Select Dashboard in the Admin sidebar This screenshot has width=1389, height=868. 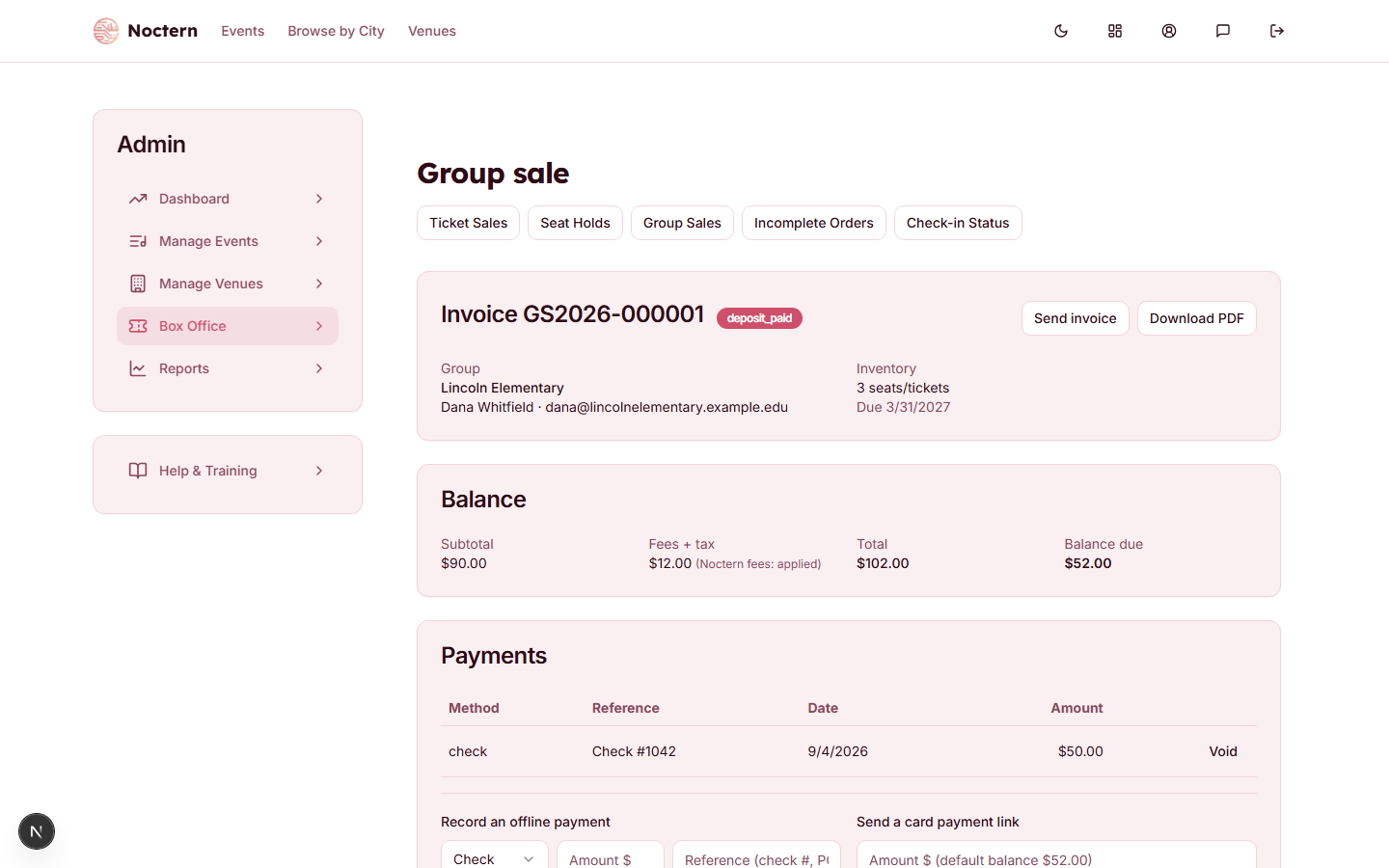click(x=228, y=199)
